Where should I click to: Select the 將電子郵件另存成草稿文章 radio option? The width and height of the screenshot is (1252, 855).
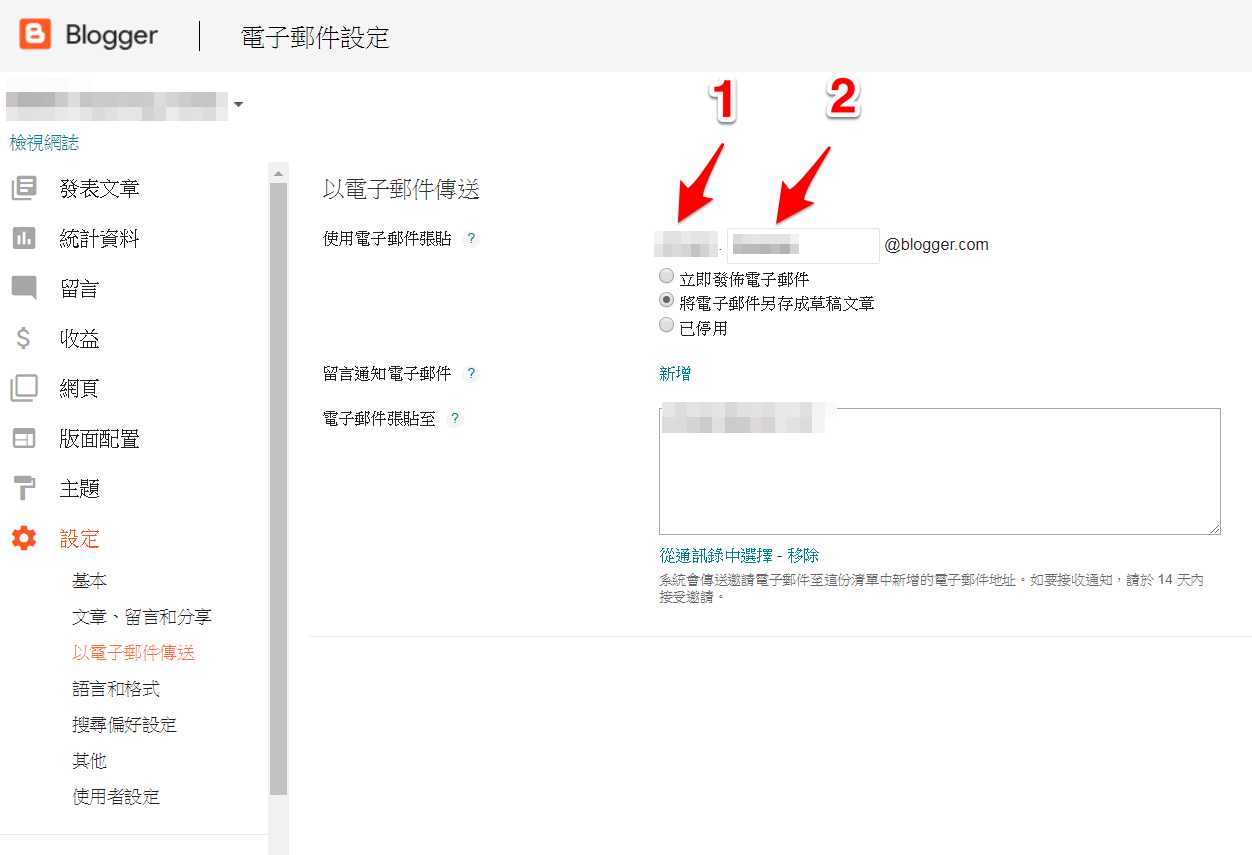[x=666, y=300]
